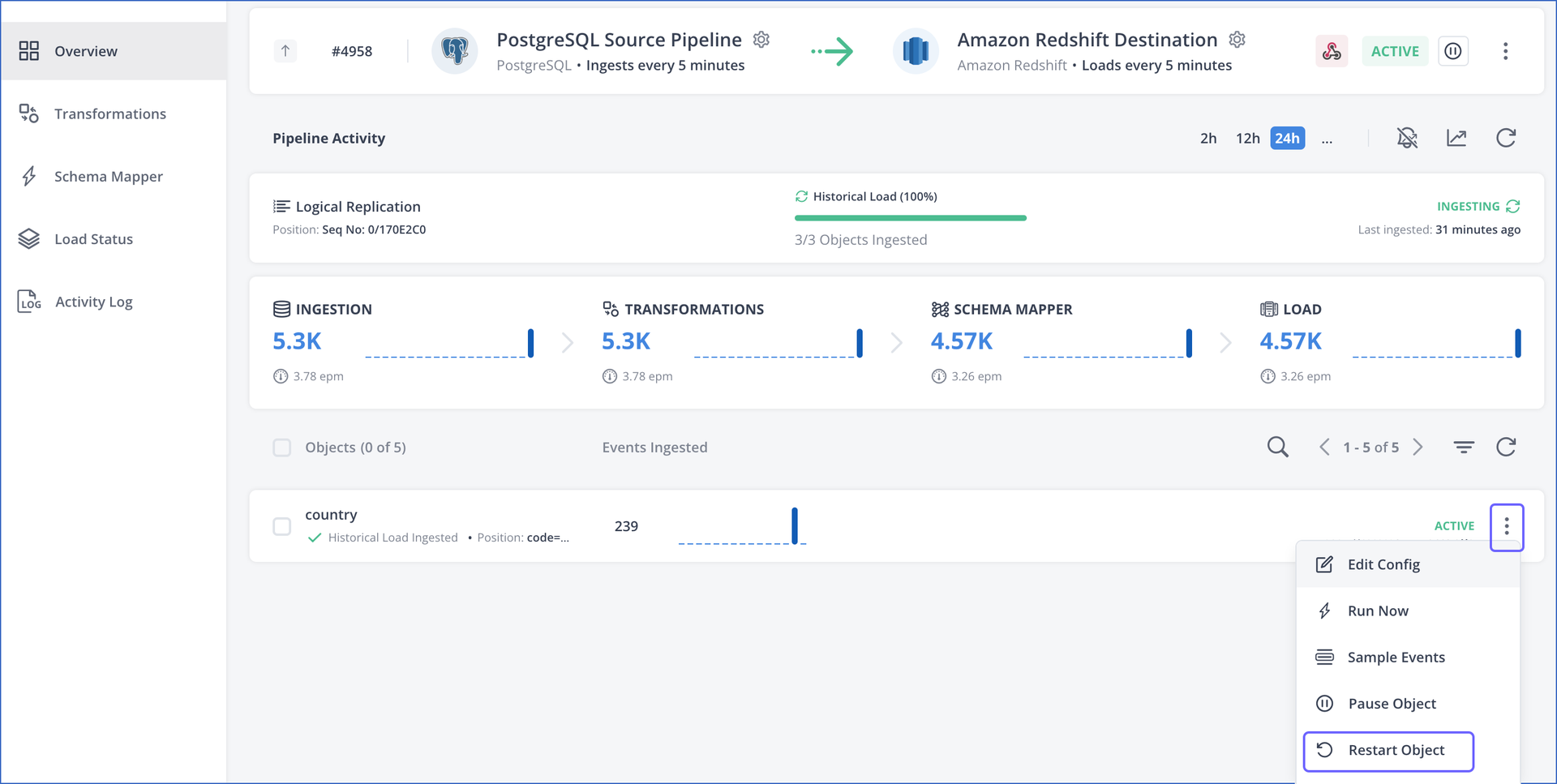Refresh the Pipeline Activity section
The image size is (1557, 784).
[x=1506, y=138]
